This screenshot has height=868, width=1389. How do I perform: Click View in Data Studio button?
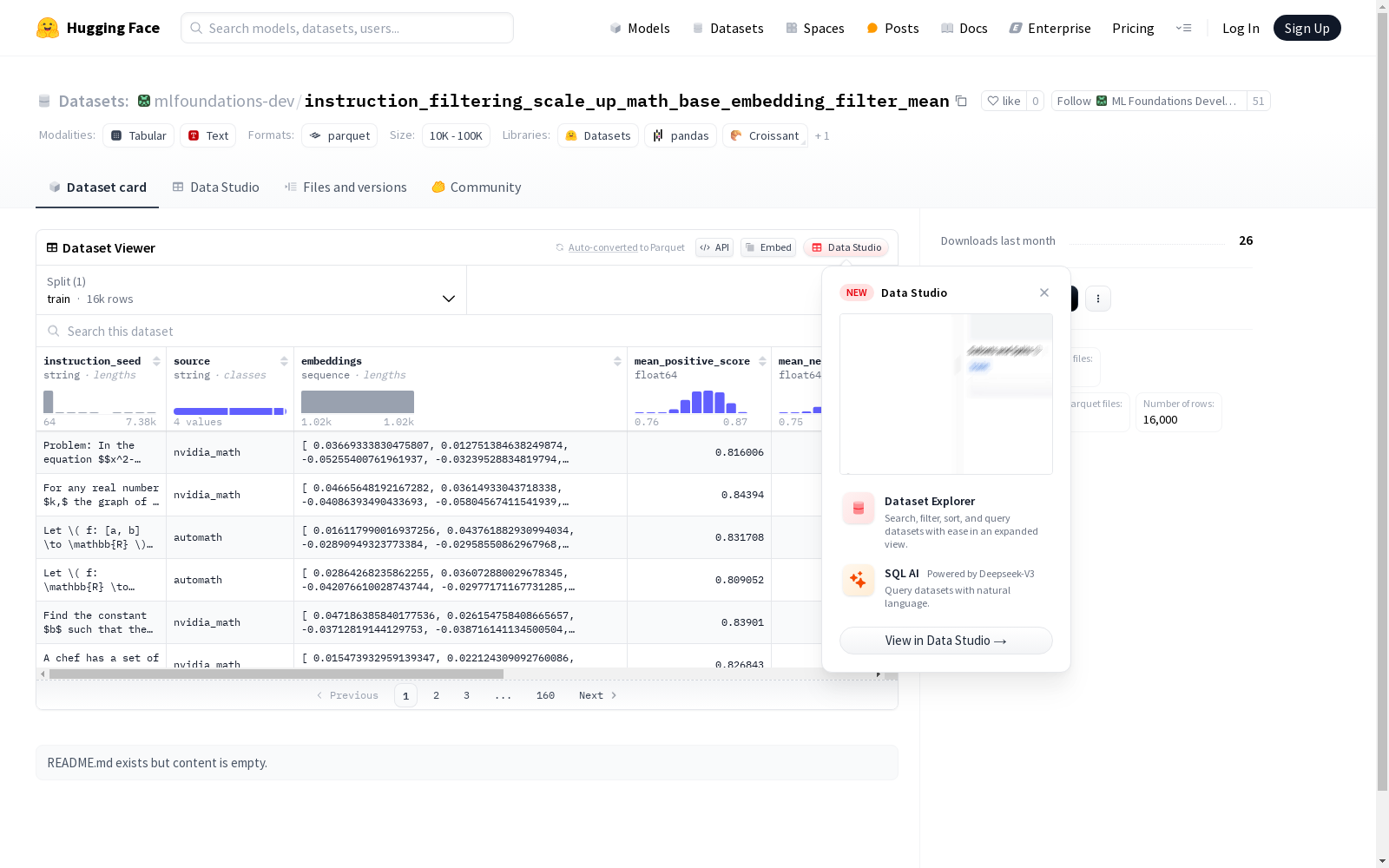[946, 641]
